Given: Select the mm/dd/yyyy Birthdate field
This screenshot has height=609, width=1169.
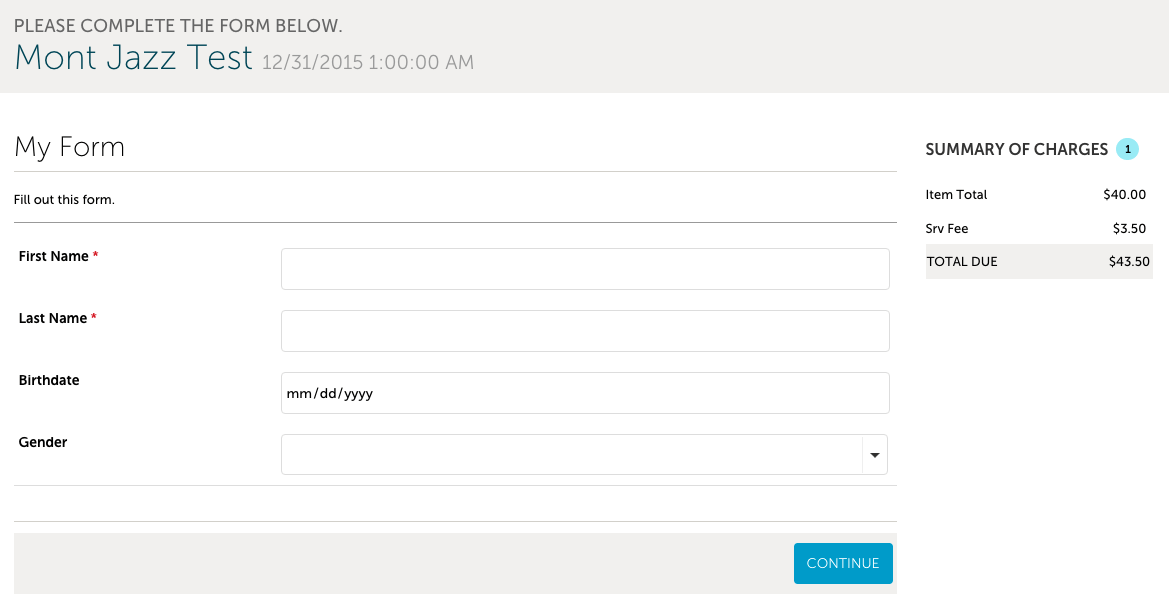Looking at the screenshot, I should pos(584,392).
